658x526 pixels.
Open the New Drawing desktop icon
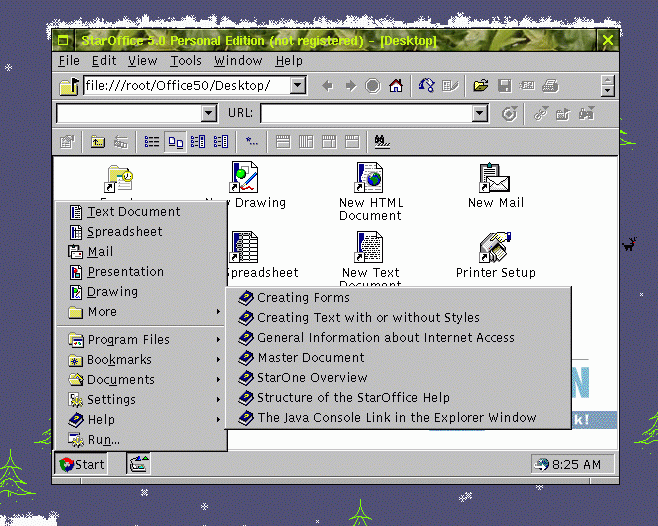click(244, 178)
